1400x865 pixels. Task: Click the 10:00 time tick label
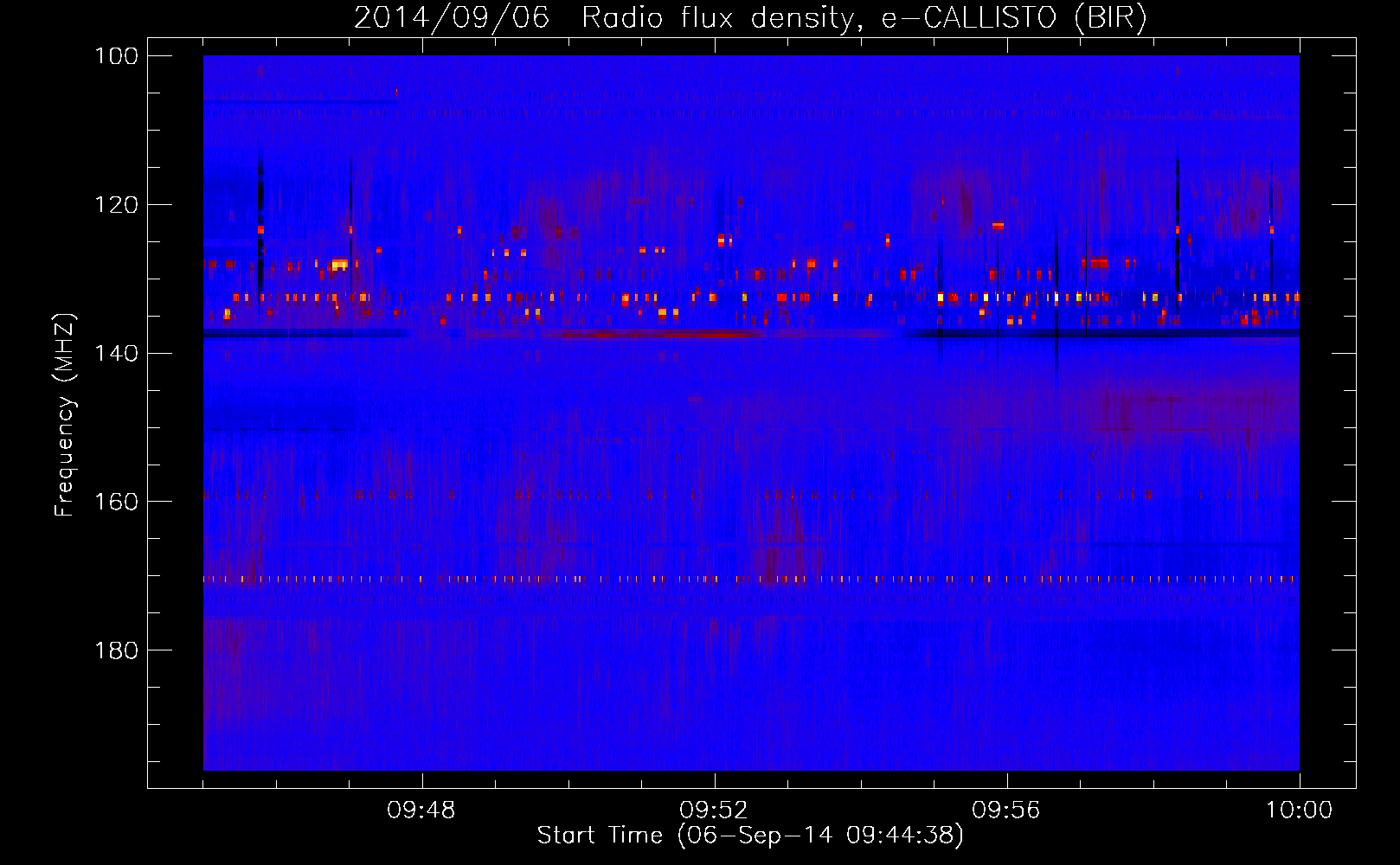pyautogui.click(x=1299, y=811)
